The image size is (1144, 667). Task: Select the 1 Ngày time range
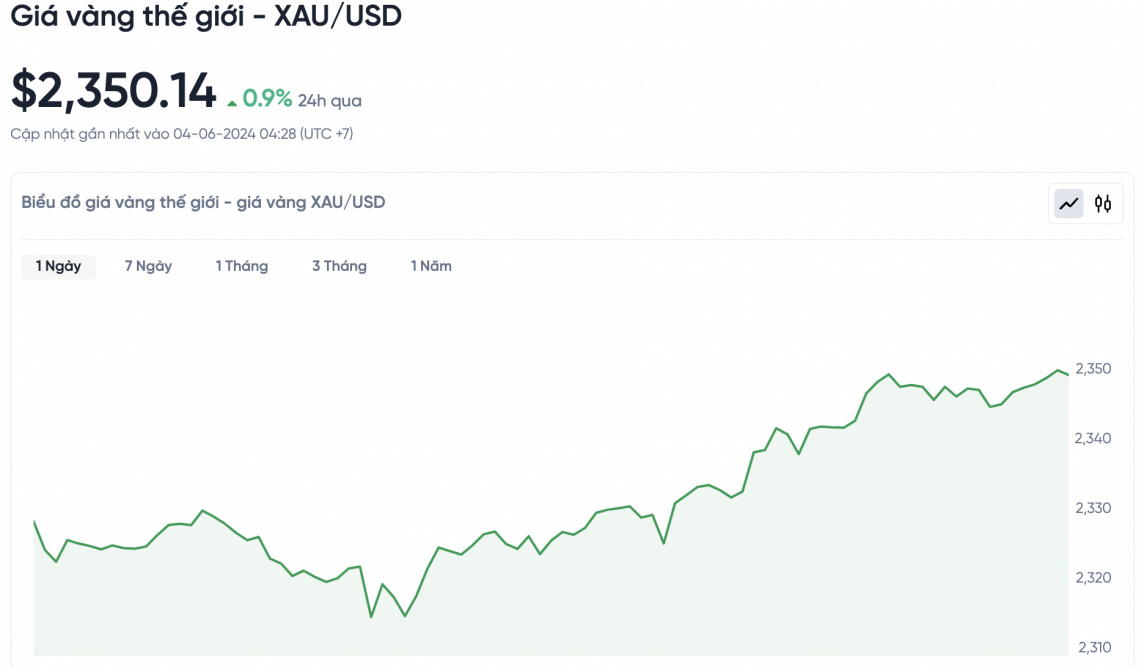tap(59, 266)
